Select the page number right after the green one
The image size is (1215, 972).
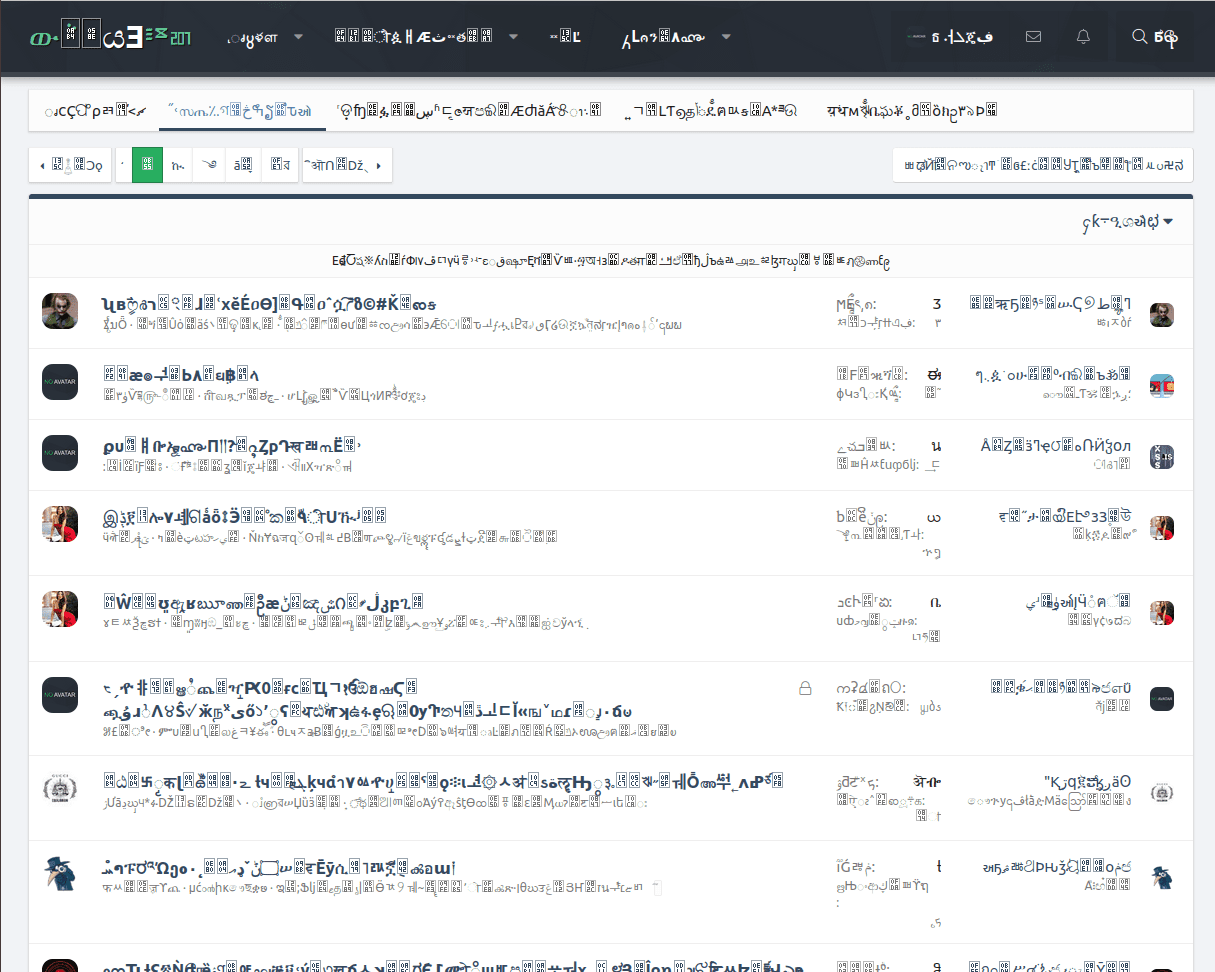(178, 165)
